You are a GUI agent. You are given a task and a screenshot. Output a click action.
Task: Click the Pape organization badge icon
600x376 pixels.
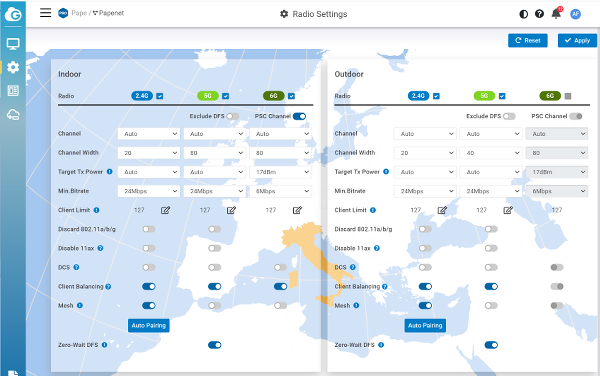tap(63, 13)
